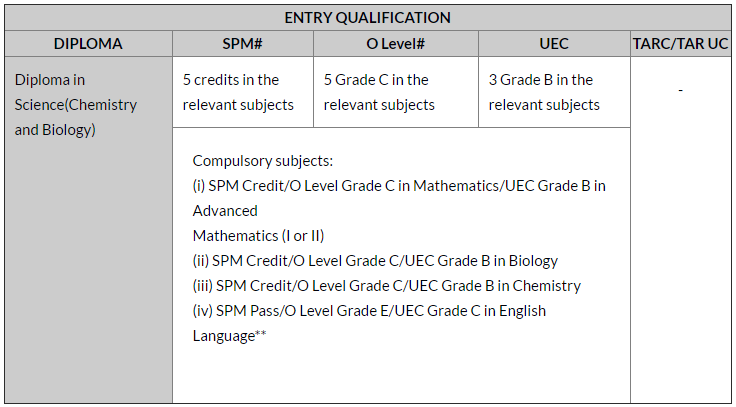Select requirement (i) Mathematics line

tap(399, 186)
